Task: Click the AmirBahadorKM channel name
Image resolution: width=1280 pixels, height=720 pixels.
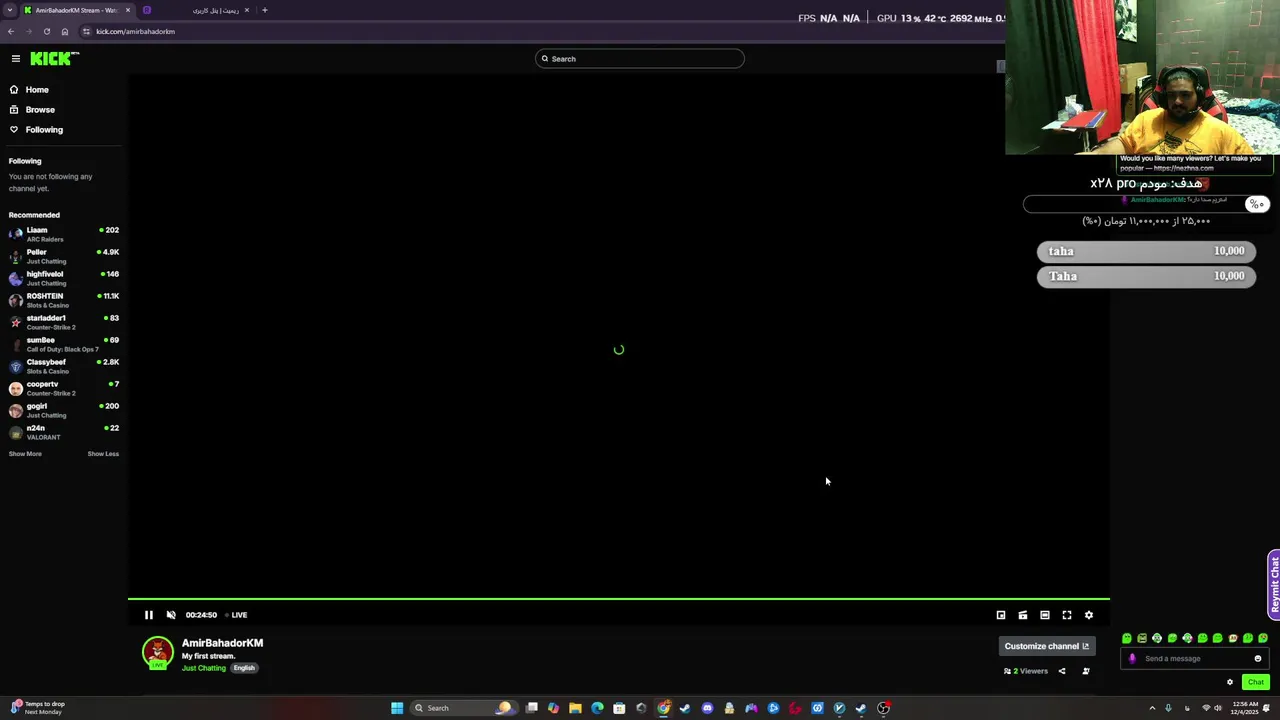Action: (x=222, y=643)
